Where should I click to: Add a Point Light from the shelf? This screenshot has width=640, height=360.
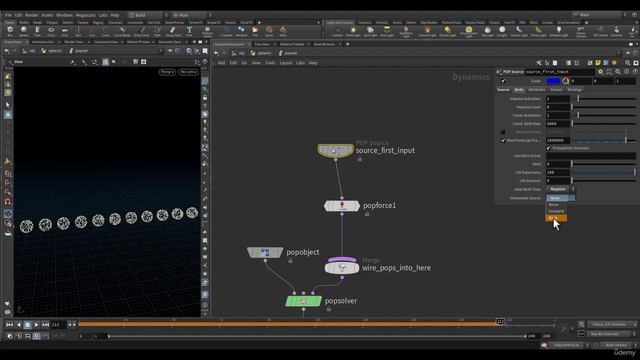click(x=353, y=31)
